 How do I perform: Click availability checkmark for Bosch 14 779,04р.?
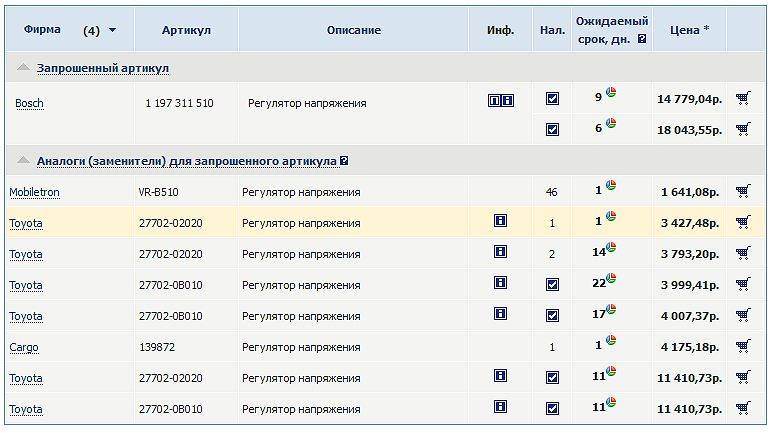pyautogui.click(x=552, y=99)
